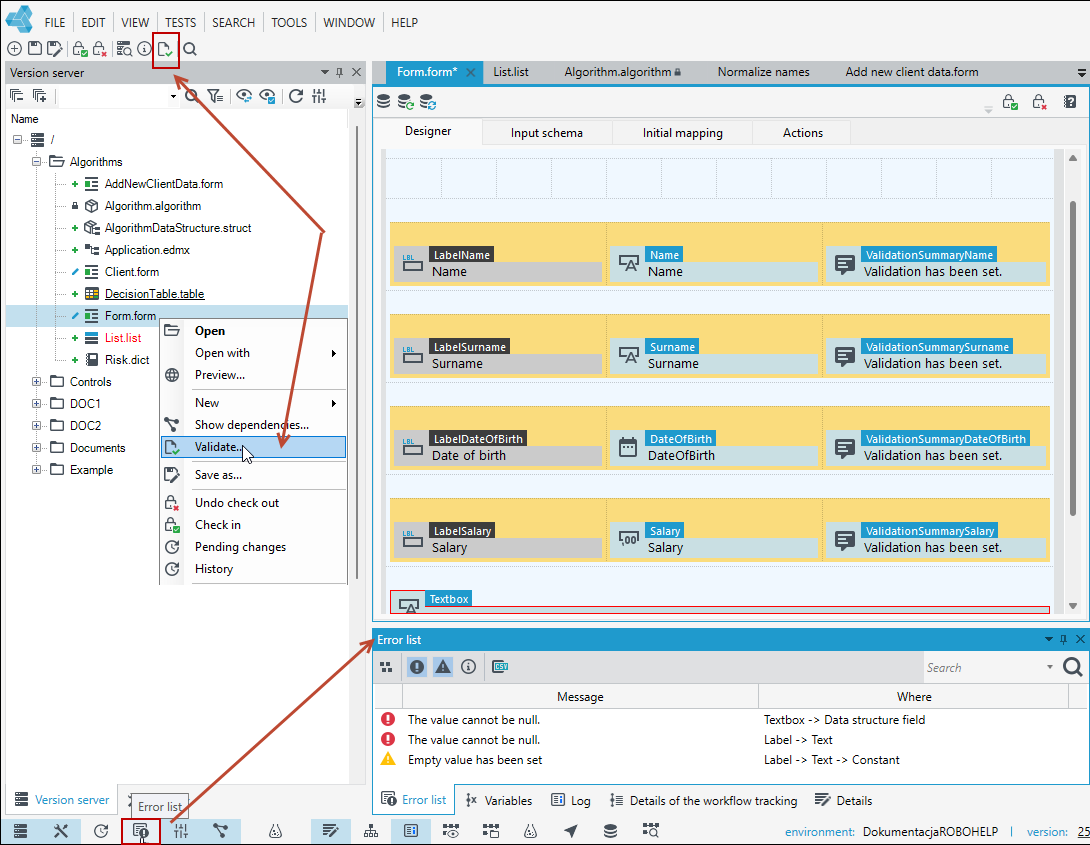Click the info circle icon in the main toolbar

[144, 49]
